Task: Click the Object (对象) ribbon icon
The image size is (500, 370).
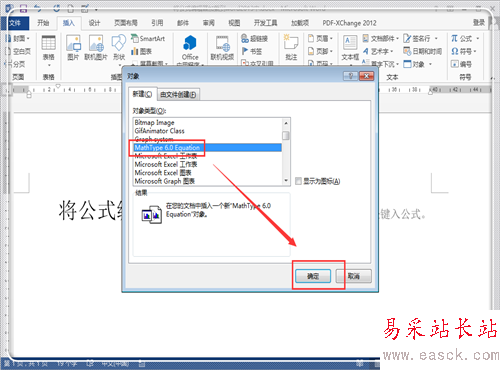Action: pos(407,64)
